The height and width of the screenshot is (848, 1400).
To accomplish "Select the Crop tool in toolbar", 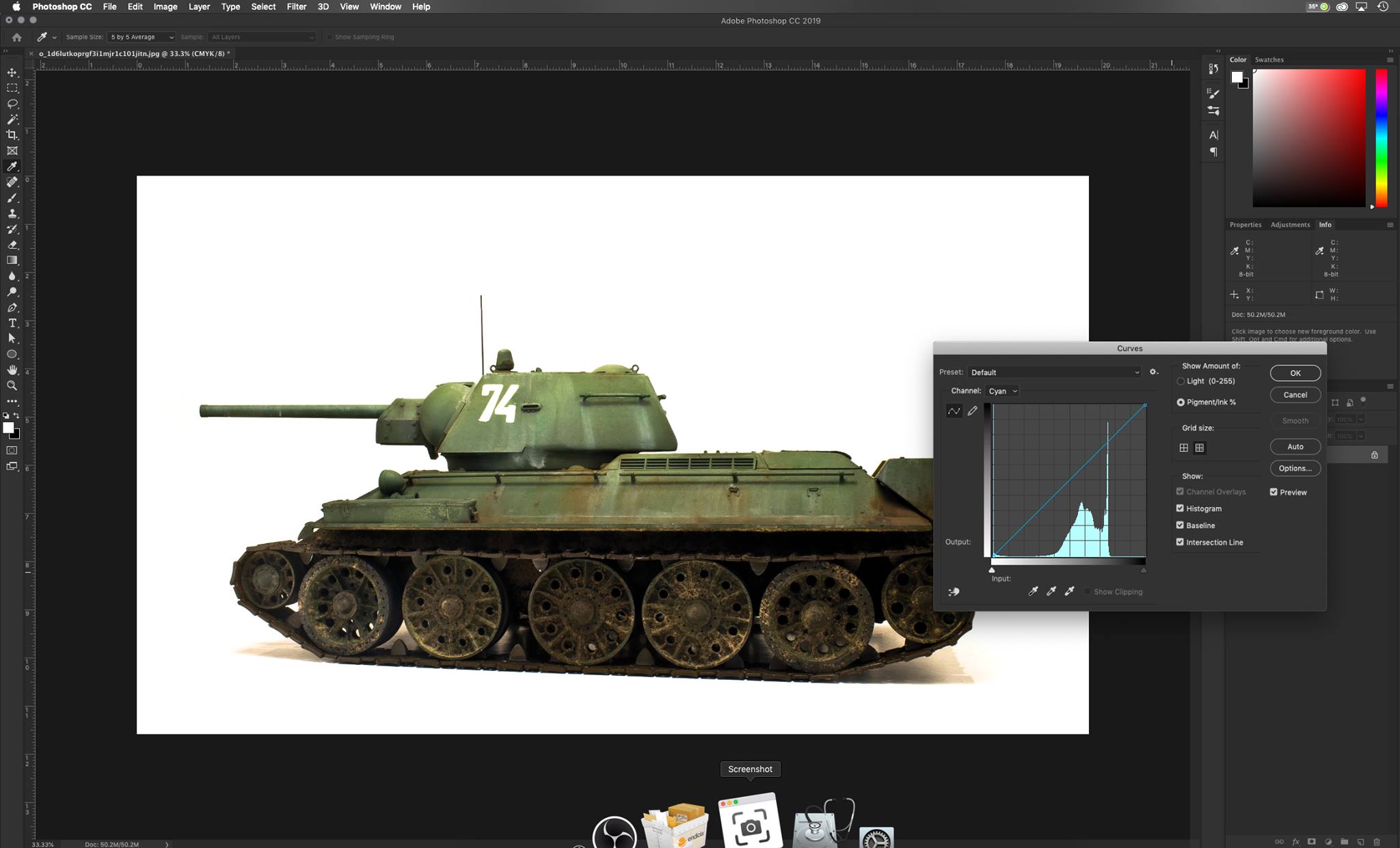I will coord(12,135).
